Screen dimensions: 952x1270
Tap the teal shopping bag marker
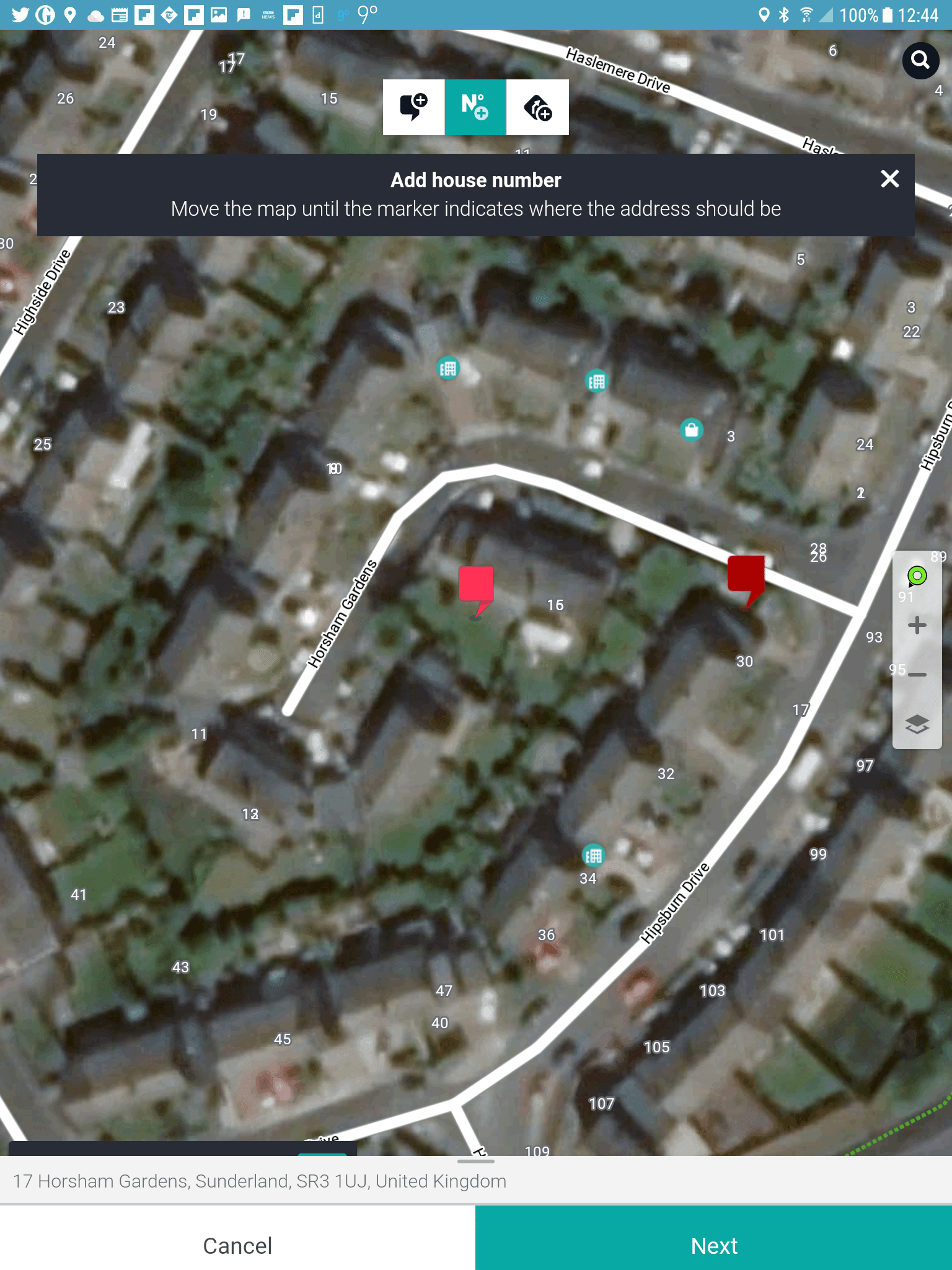pos(692,429)
